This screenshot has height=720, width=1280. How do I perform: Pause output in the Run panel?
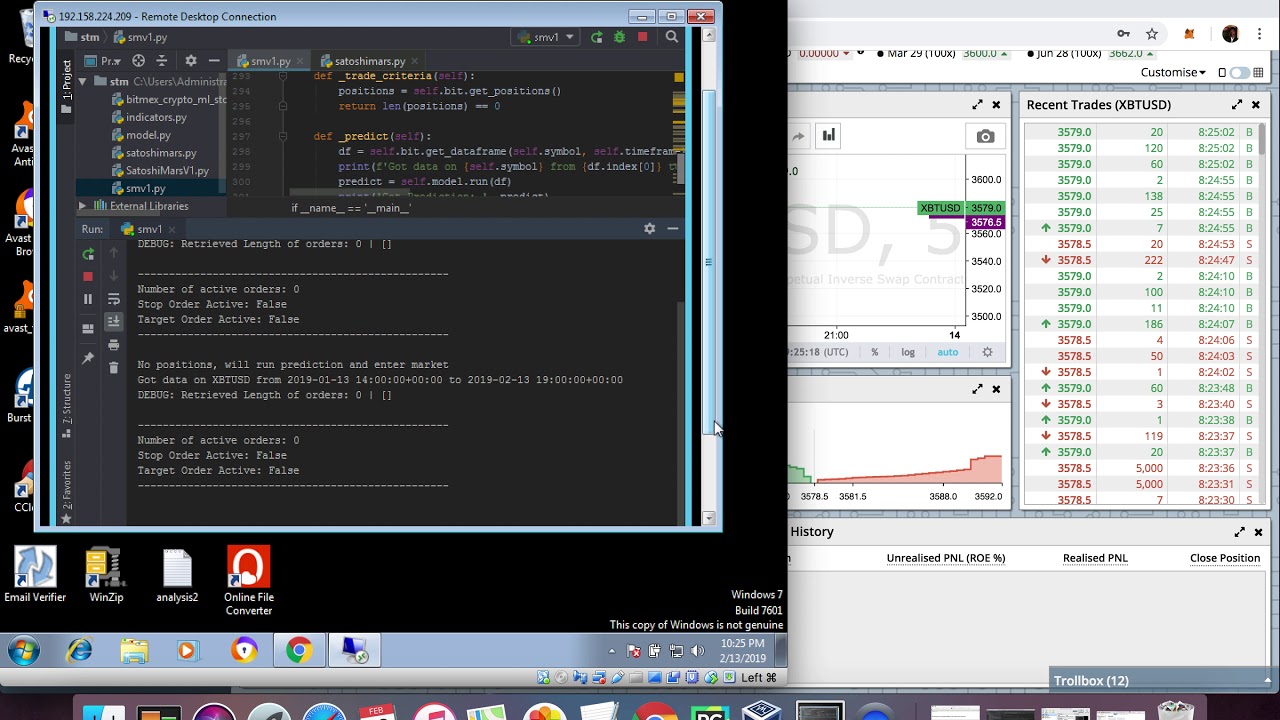click(x=88, y=299)
